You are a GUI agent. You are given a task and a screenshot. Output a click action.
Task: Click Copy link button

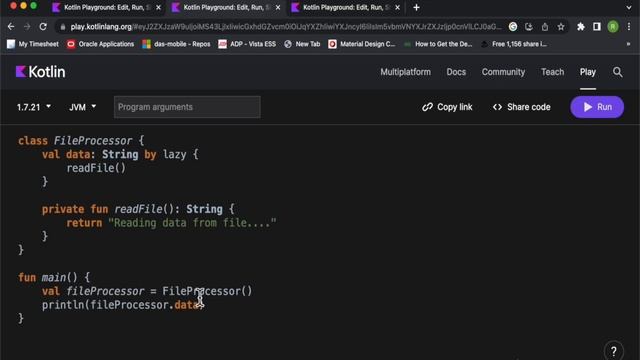[x=447, y=107]
